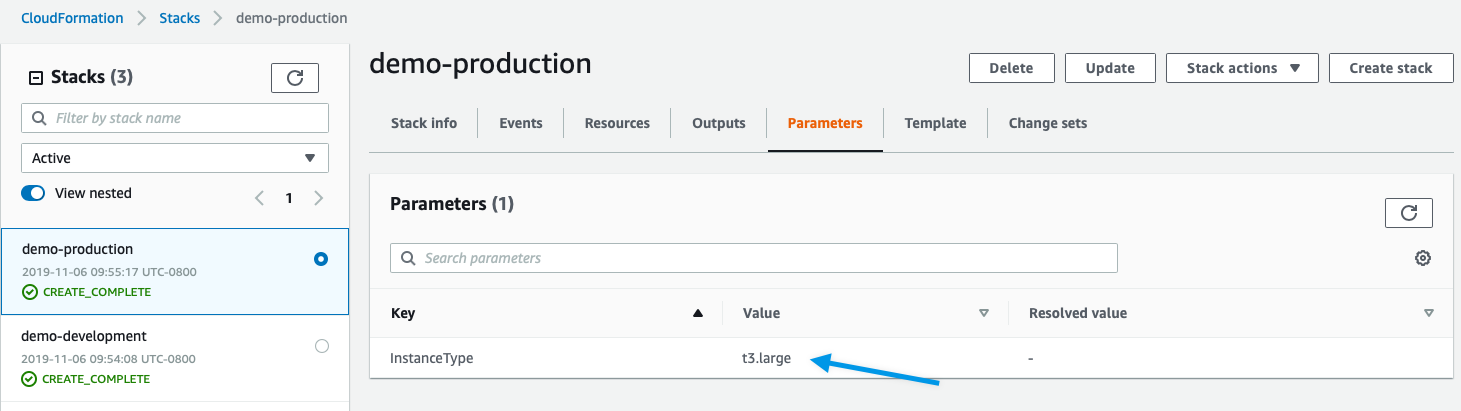Refresh the Parameters table

click(x=1409, y=213)
